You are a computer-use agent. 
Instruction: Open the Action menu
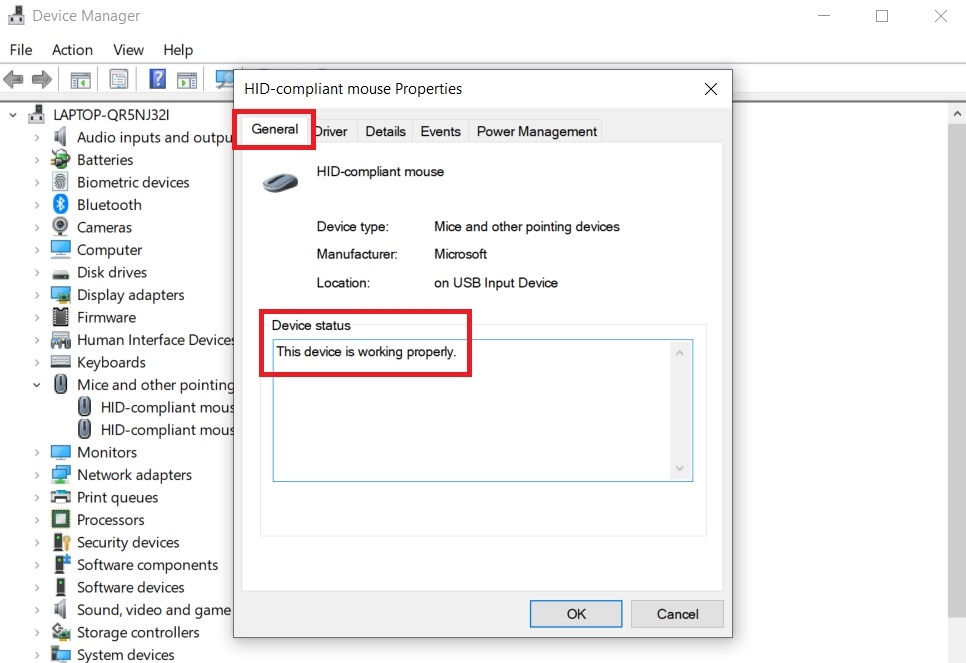click(x=72, y=50)
